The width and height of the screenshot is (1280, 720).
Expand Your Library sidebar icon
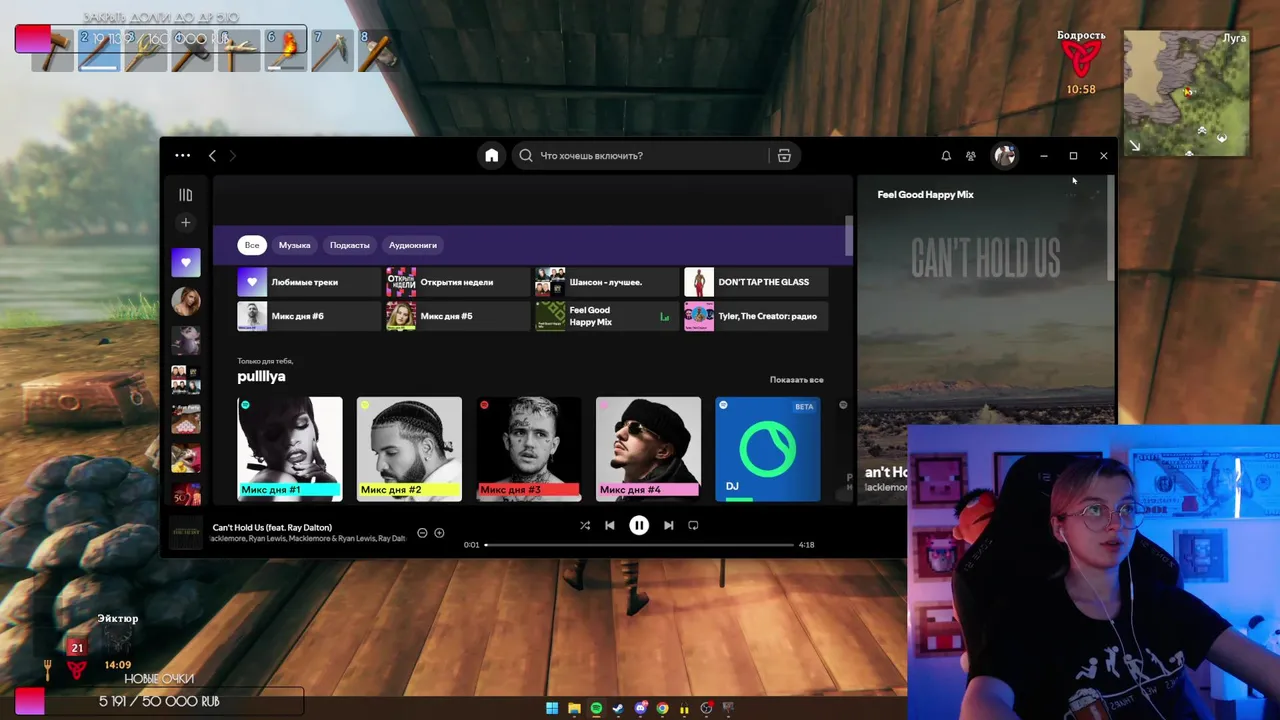tap(185, 195)
